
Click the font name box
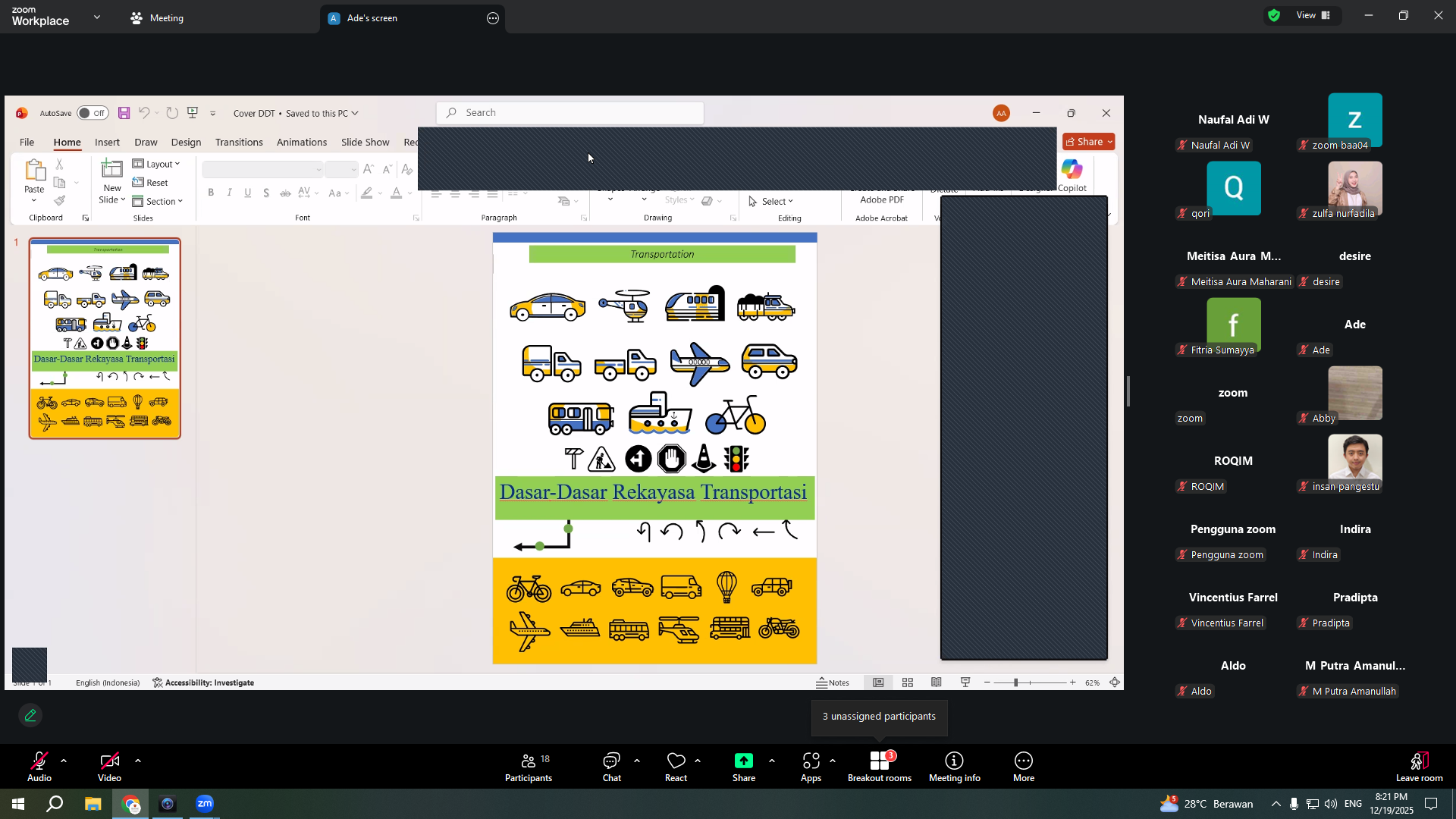[x=262, y=169]
